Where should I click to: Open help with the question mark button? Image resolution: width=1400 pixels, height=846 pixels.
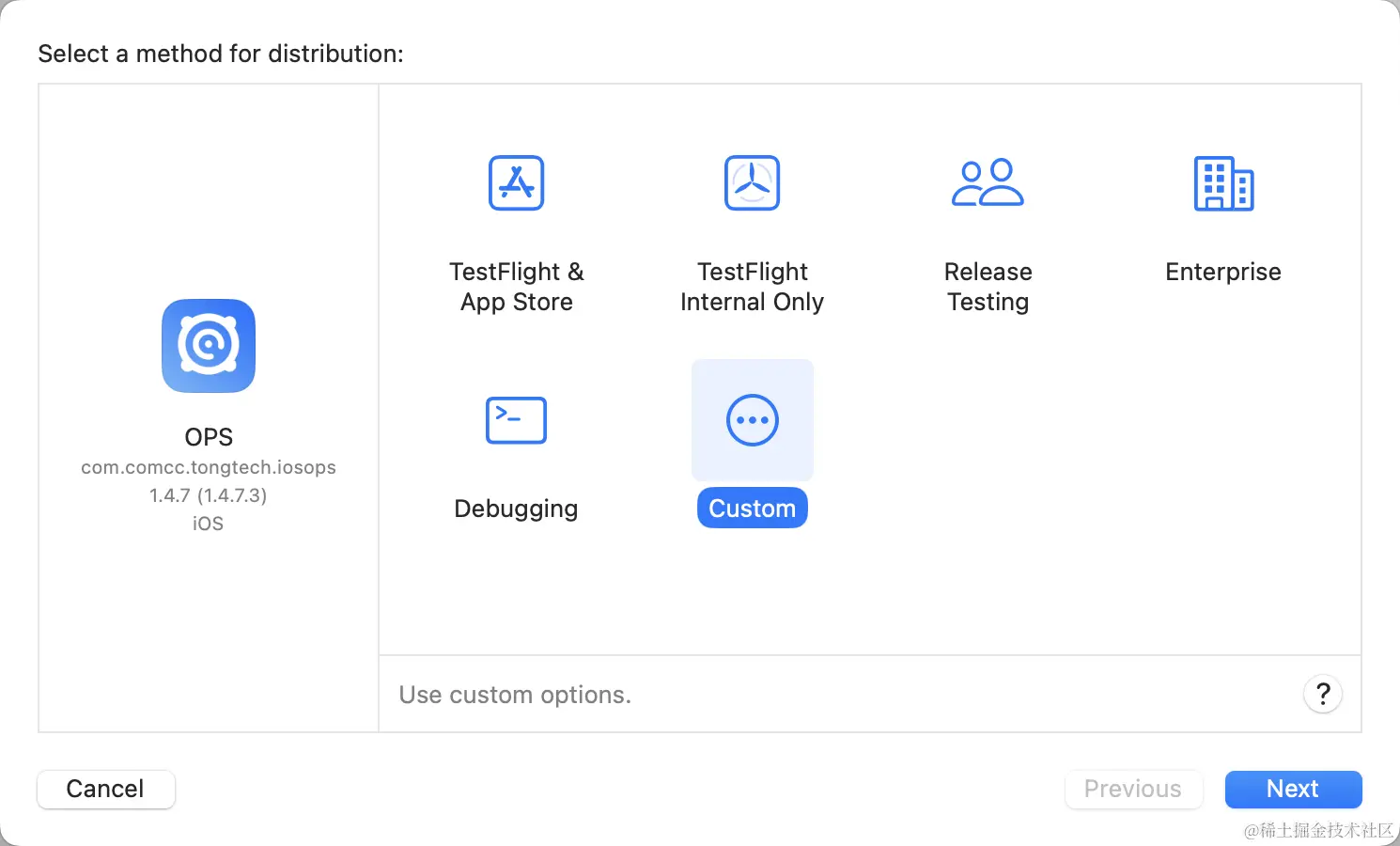(x=1322, y=695)
